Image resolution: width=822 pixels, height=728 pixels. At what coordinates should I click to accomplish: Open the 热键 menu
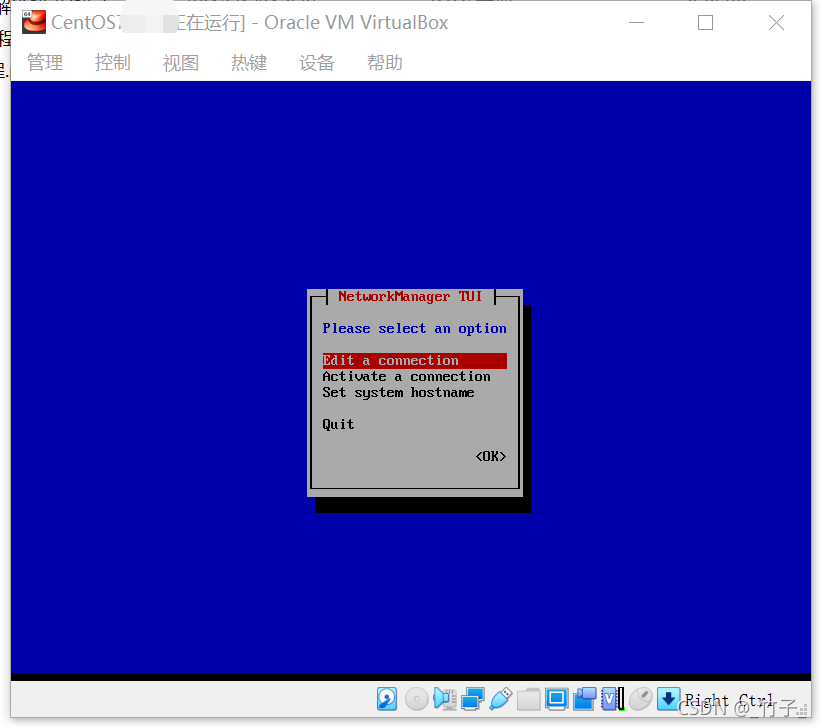(x=248, y=62)
